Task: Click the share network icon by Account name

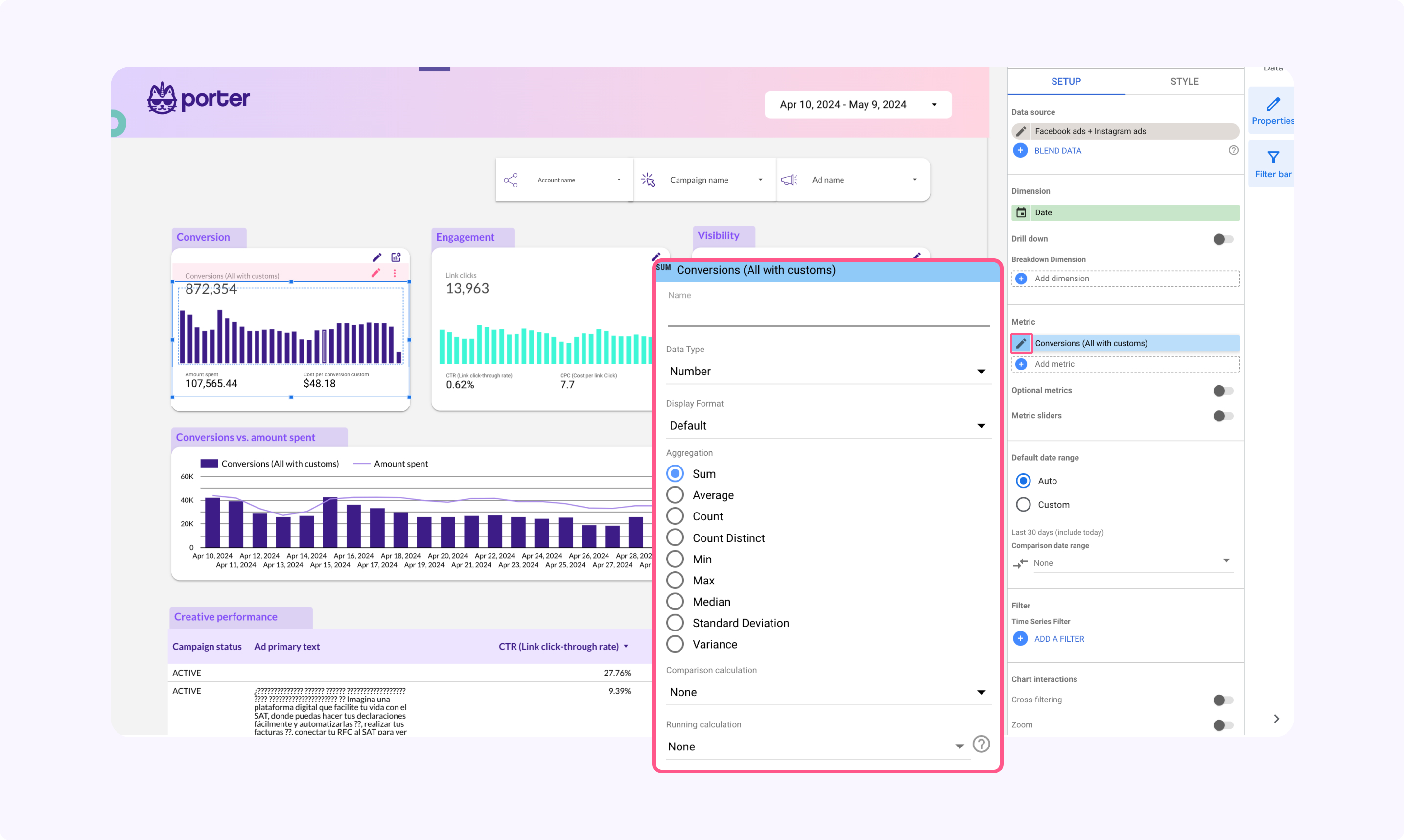Action: pyautogui.click(x=511, y=180)
